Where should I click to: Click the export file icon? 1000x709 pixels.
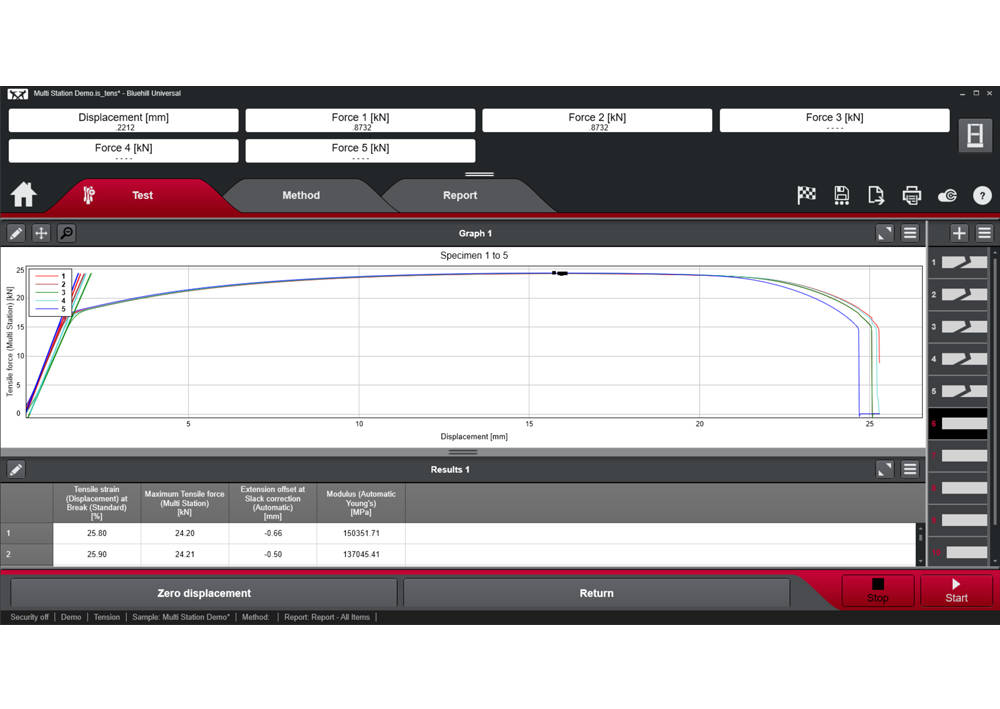[x=876, y=195]
